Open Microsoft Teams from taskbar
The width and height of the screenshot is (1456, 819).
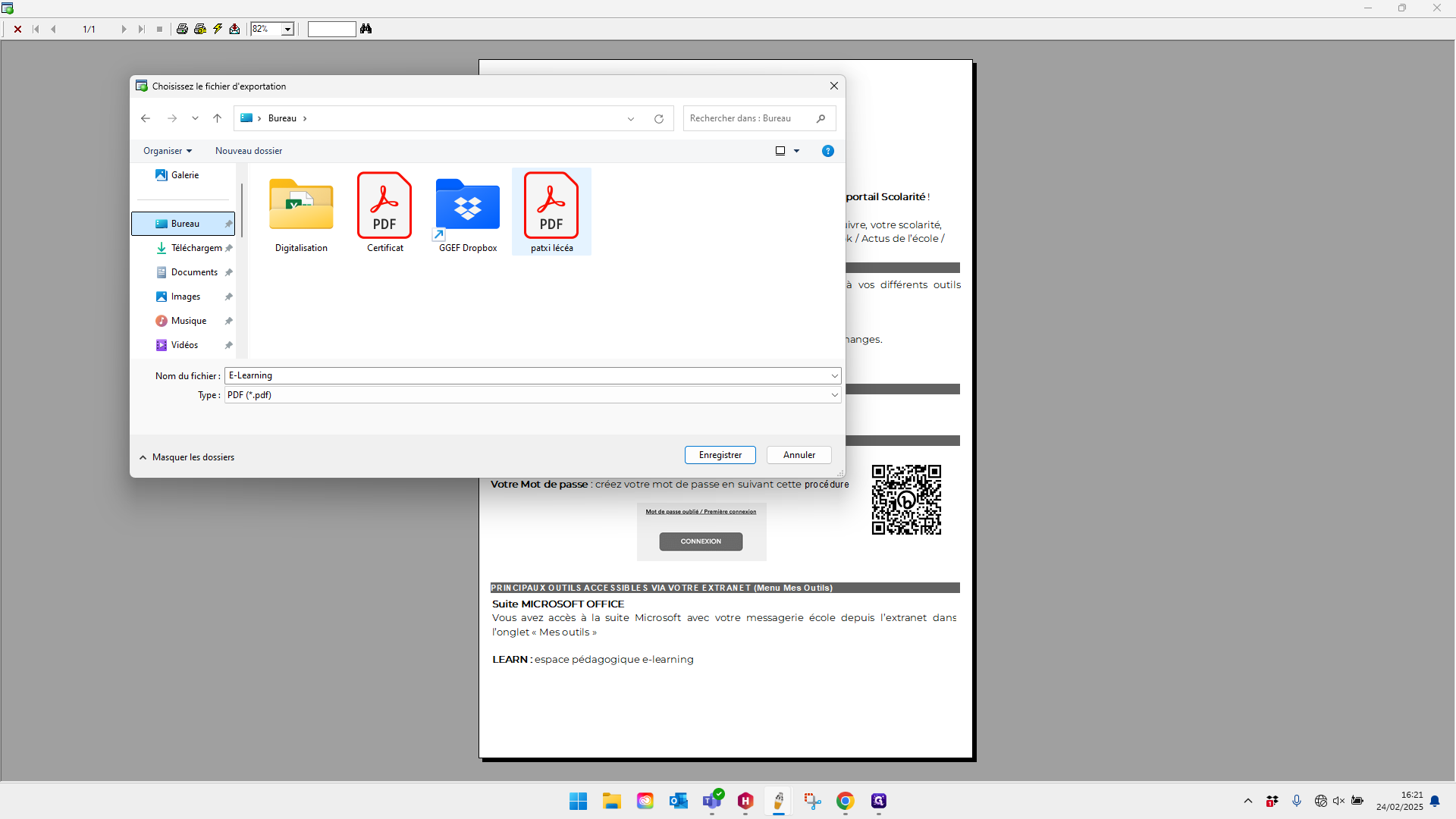pyautogui.click(x=712, y=801)
